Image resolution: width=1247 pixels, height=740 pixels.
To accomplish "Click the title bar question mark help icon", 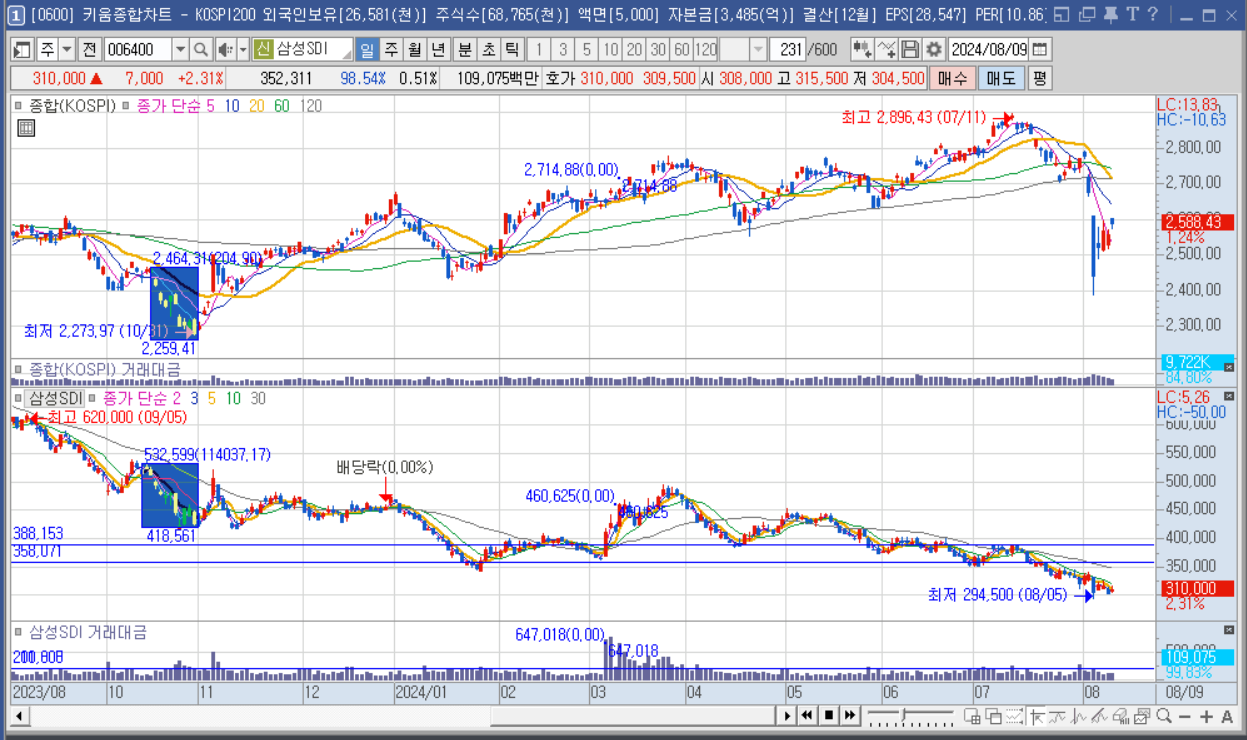I will 1153,15.
